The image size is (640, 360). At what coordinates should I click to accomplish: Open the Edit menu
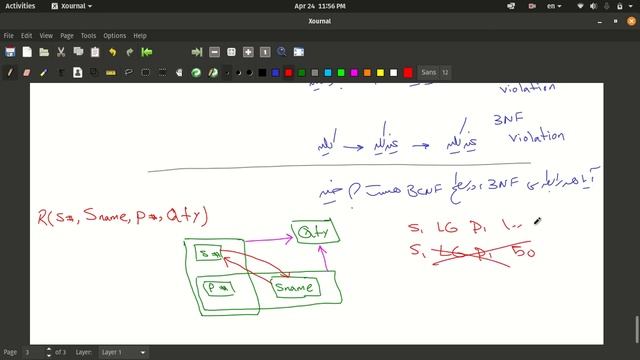(x=27, y=36)
